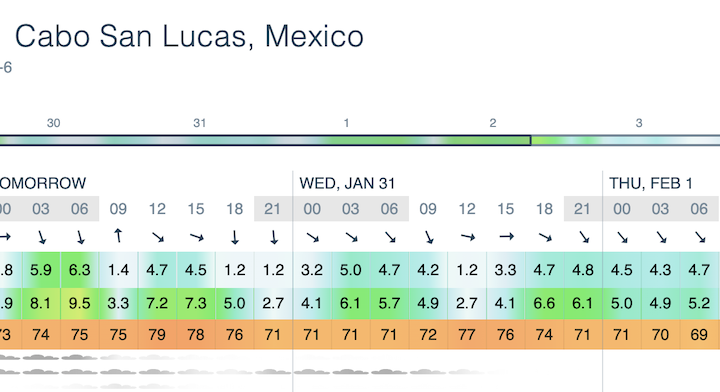Click the 9.5 wind gust value
This screenshot has height=392, width=720.
tap(79, 303)
